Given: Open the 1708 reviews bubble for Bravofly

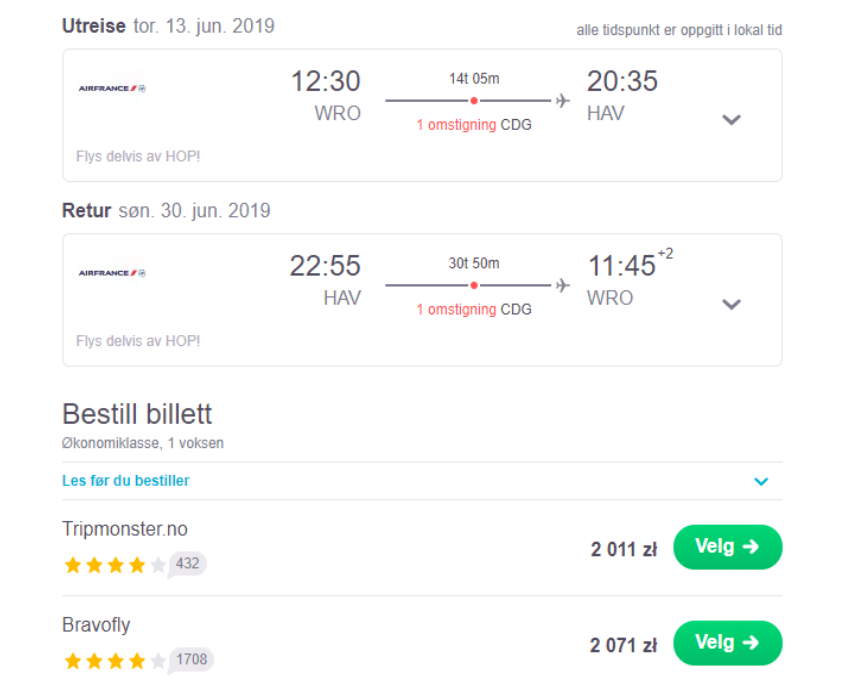Looking at the screenshot, I should click(x=191, y=660).
